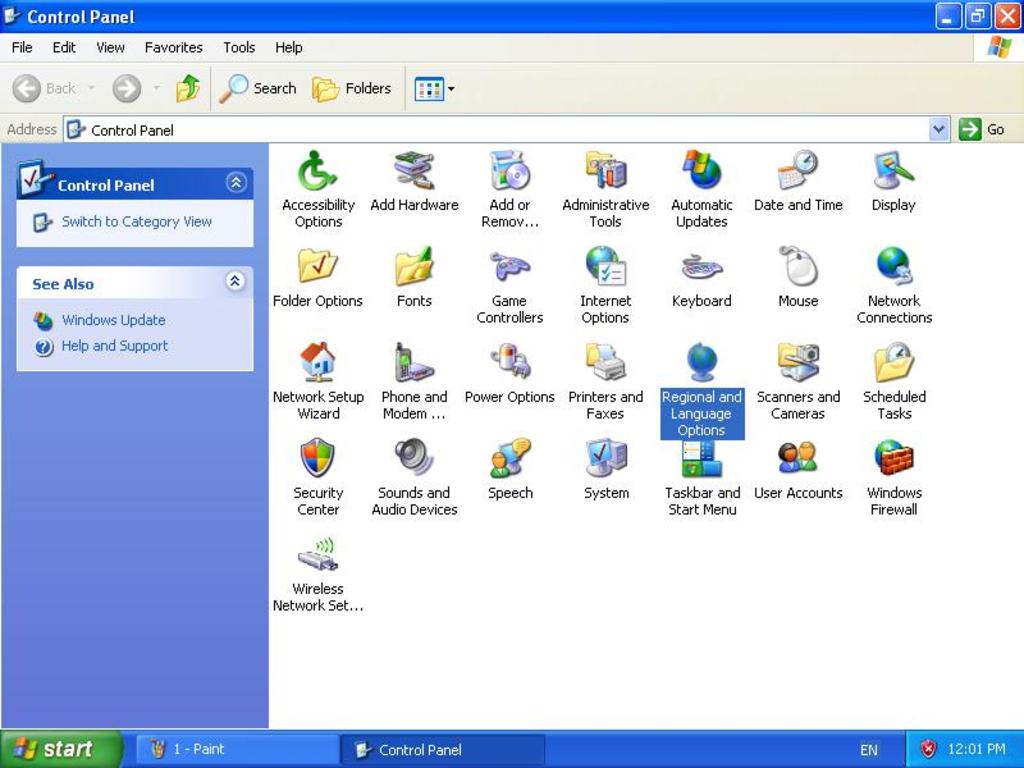Viewport: 1024px width, 768px height.
Task: Open the Favorites menu
Action: 173,47
